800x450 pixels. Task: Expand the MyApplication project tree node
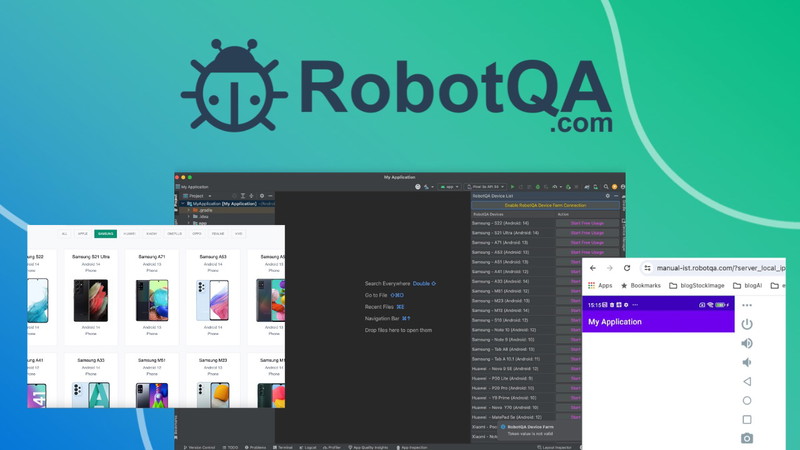(184, 204)
